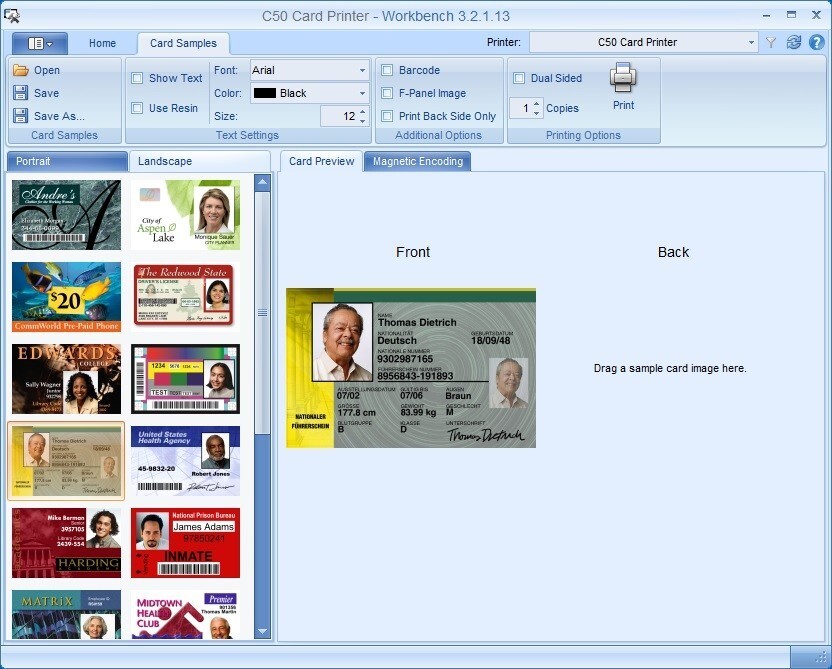The image size is (832, 669).
Task: Enable the Show Text checkbox
Action: [138, 78]
